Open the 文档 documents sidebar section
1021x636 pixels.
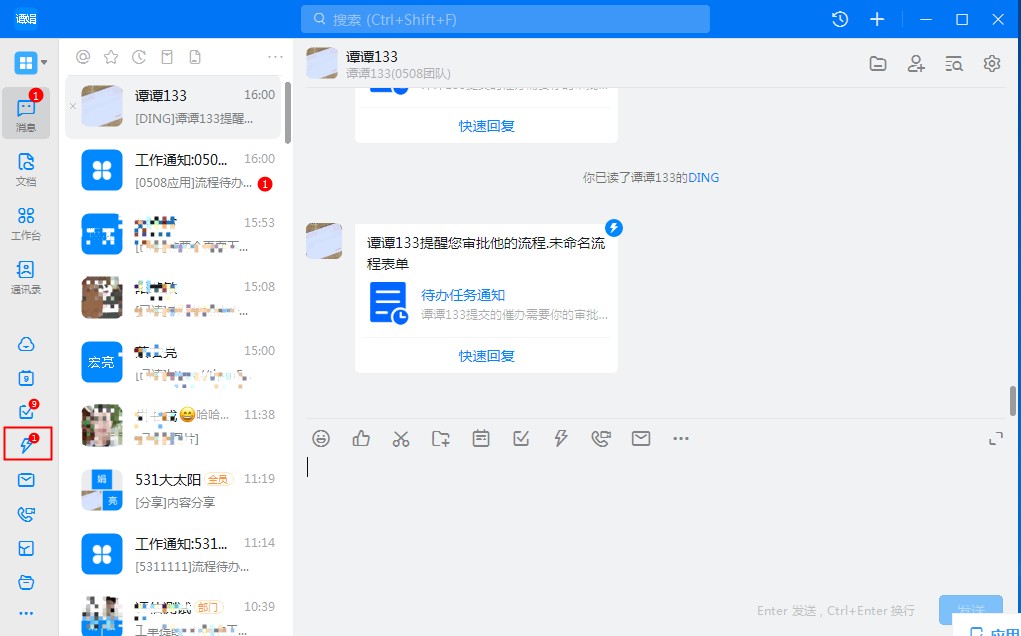pyautogui.click(x=26, y=168)
